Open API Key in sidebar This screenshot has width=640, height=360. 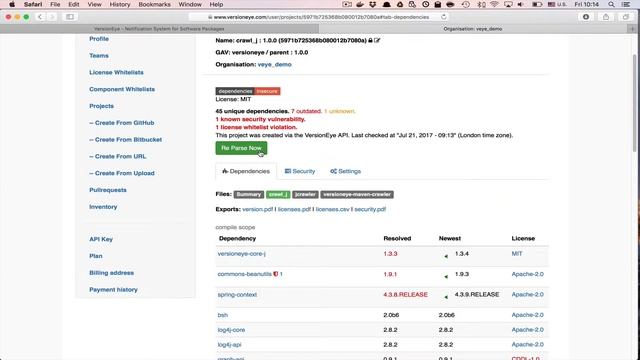point(101,239)
